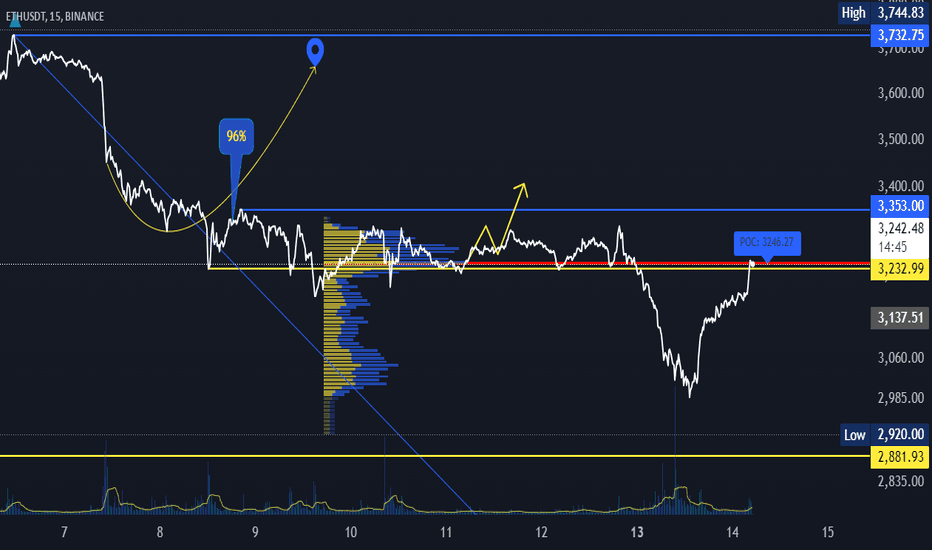Click date 11 on time axis

pyautogui.click(x=446, y=532)
